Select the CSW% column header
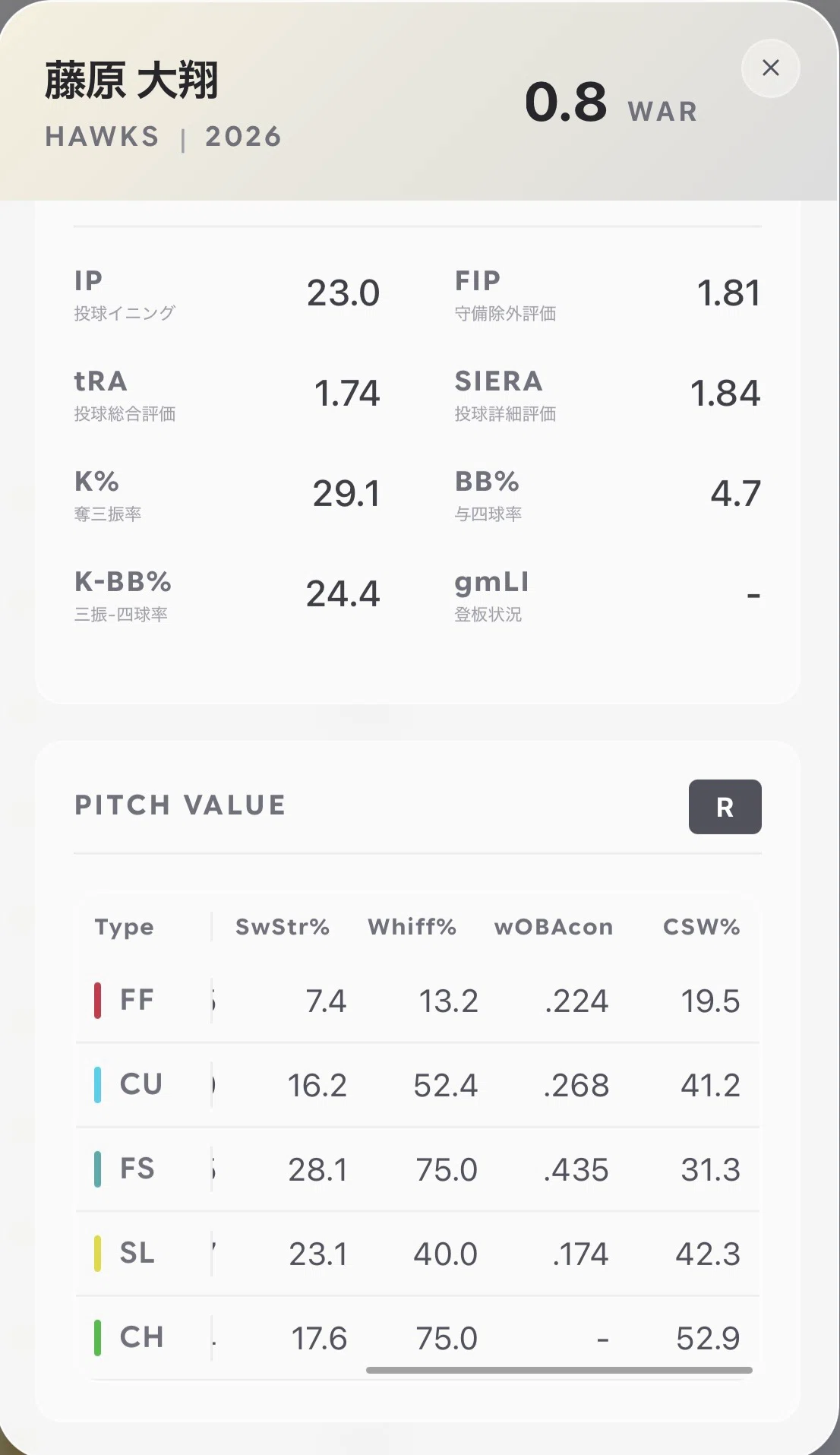This screenshot has height=1455, width=840. [x=701, y=927]
